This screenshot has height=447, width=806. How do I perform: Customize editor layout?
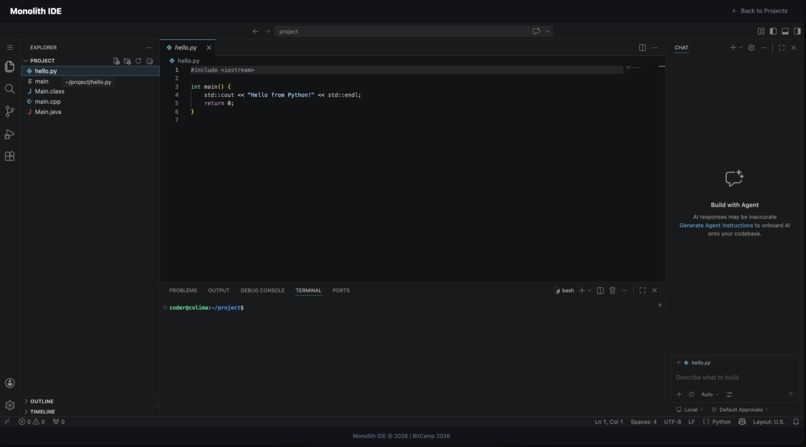761,31
